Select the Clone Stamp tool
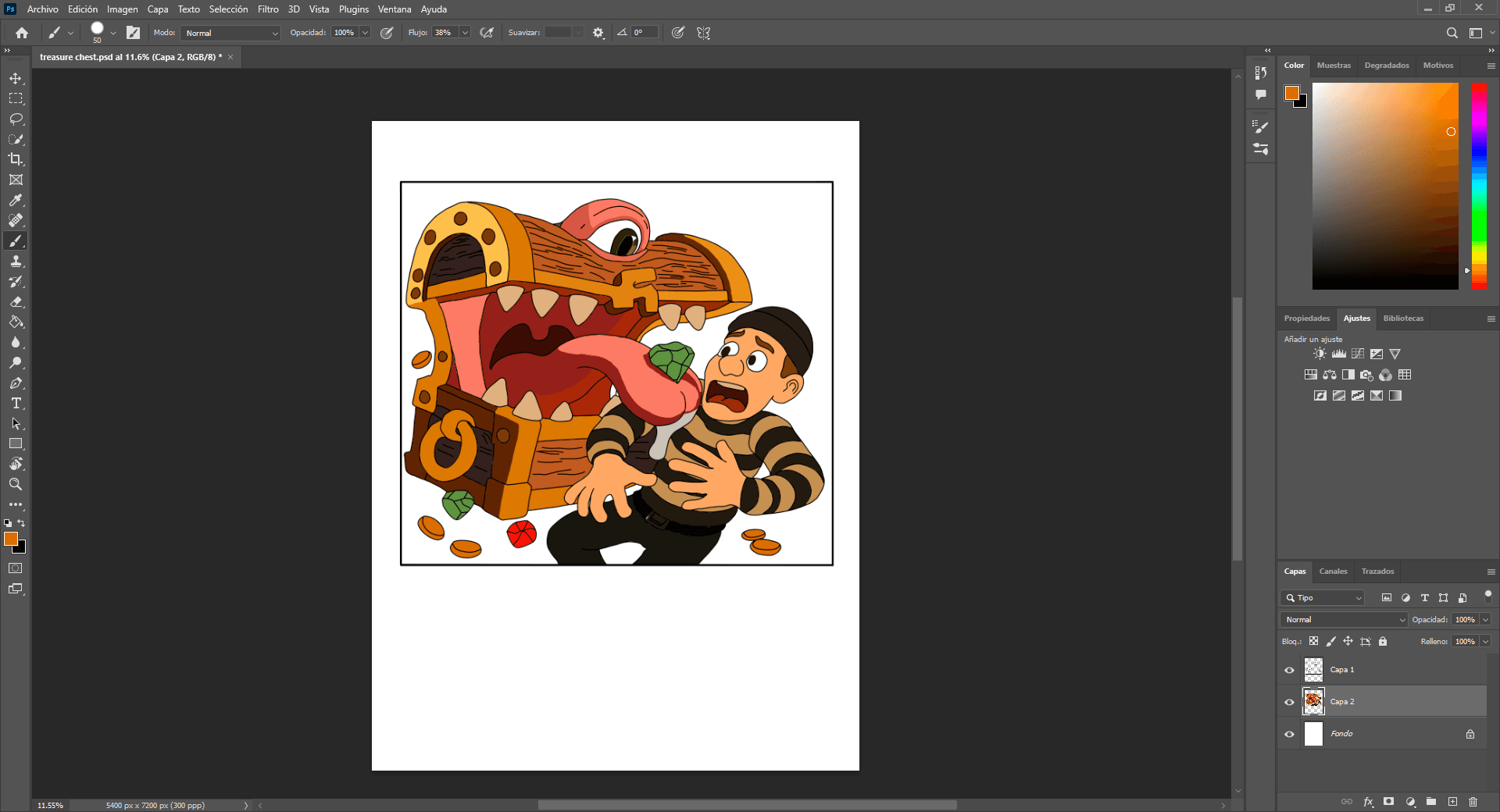Viewport: 1500px width, 812px height. 16,262
